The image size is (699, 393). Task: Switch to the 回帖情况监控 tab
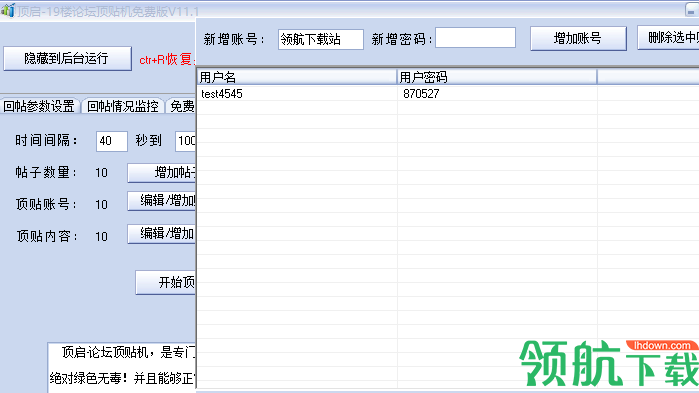pos(123,106)
